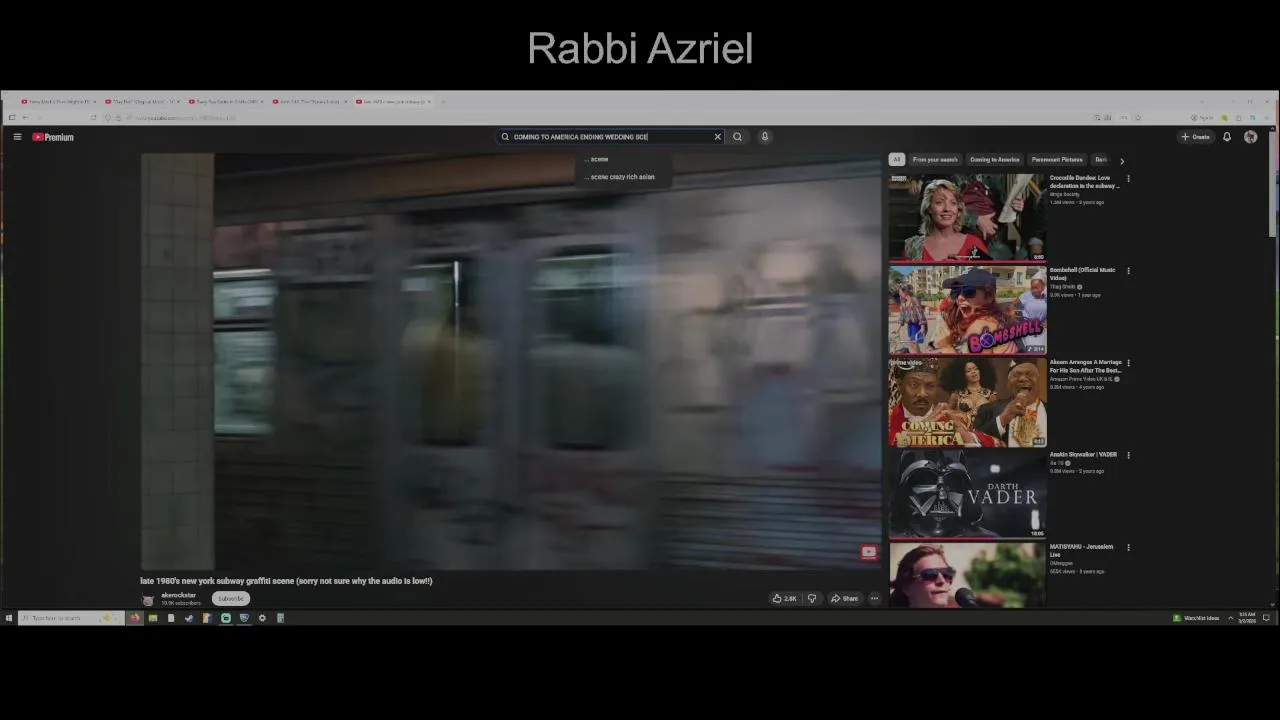Pick "scene crazy rich asian" suggestion

pyautogui.click(x=621, y=177)
